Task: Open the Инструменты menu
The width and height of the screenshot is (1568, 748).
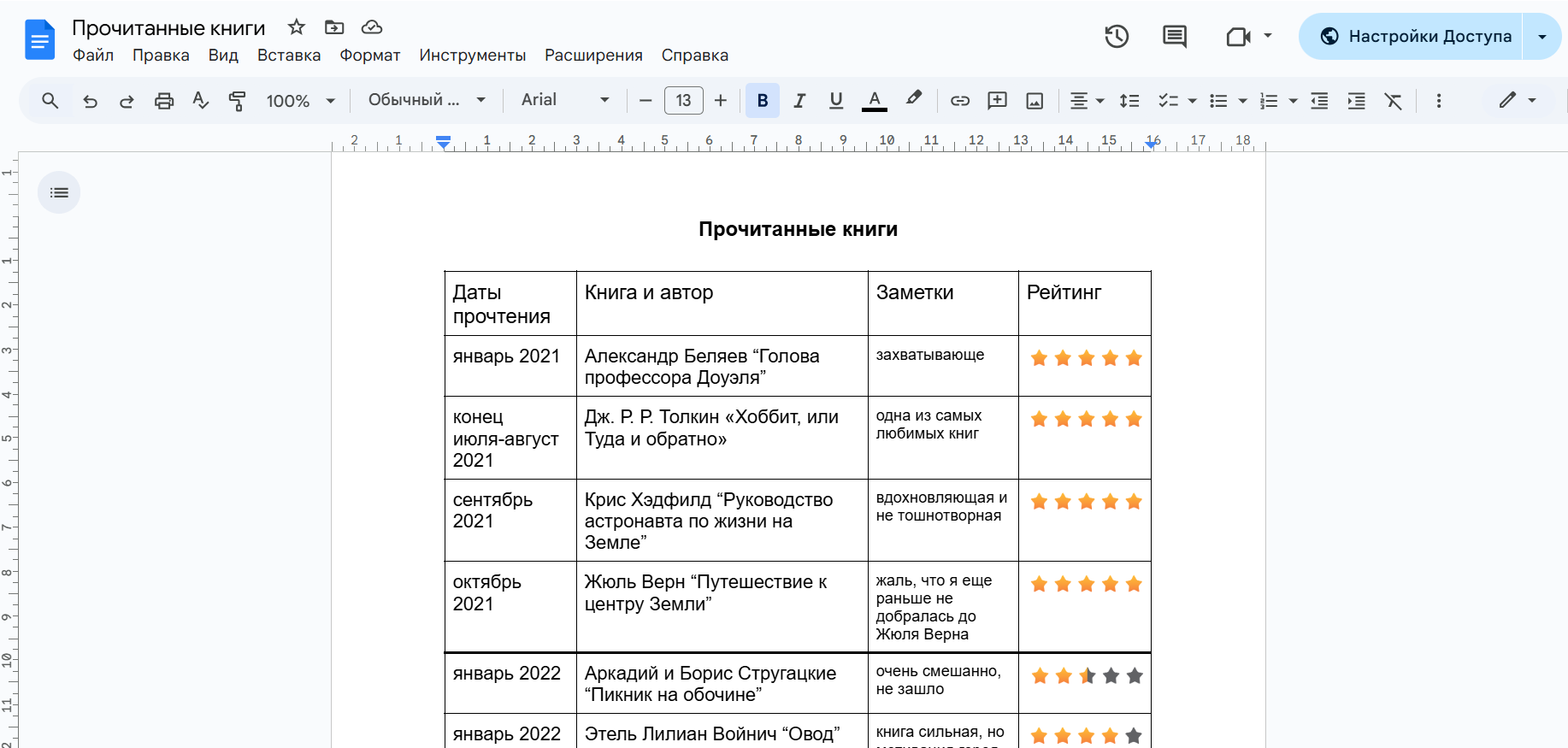Action: [473, 56]
